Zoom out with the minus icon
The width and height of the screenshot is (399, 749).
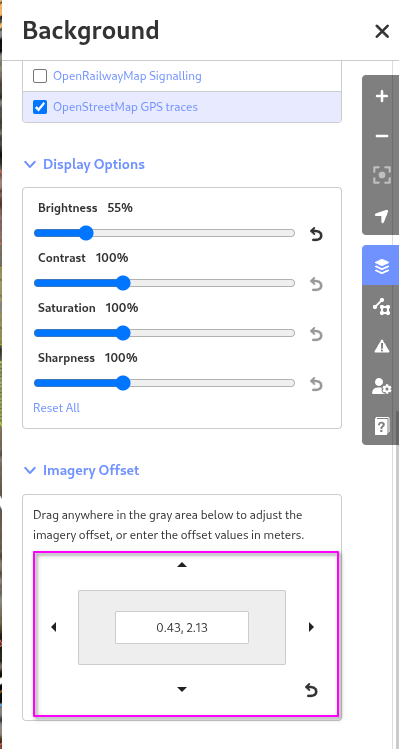click(381, 136)
